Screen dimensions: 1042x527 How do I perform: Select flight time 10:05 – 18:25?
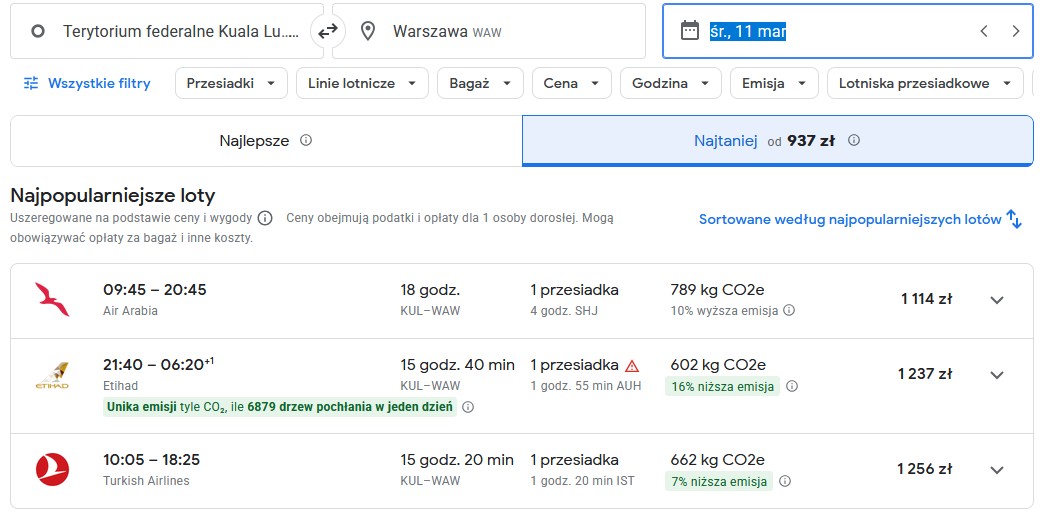coord(152,460)
